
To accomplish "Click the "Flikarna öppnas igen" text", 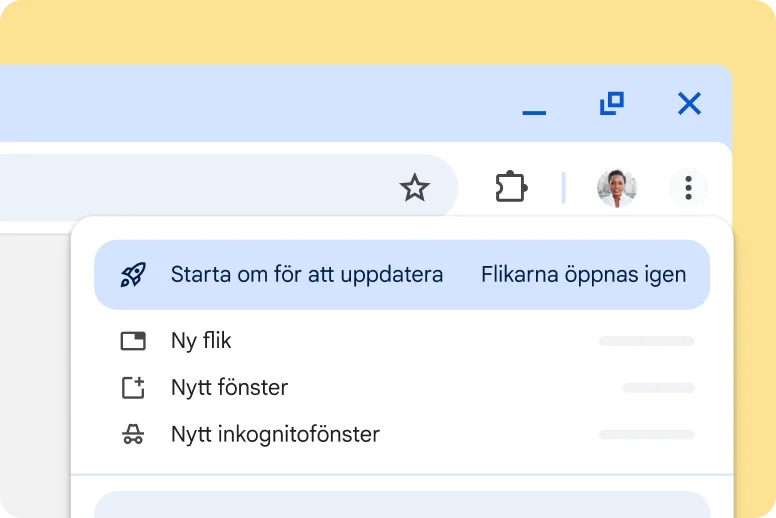I will coord(583,275).
